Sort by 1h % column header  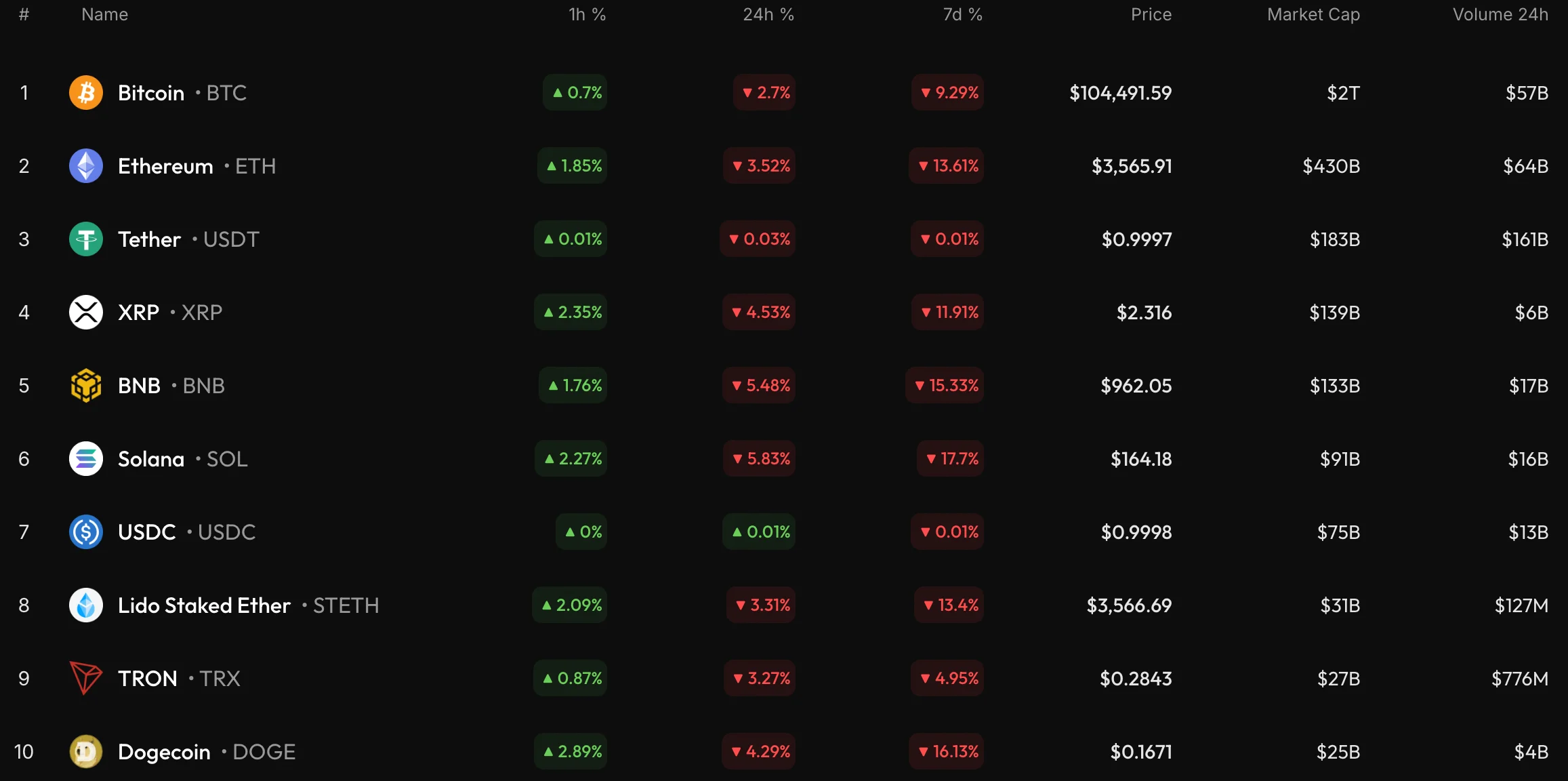click(x=587, y=14)
